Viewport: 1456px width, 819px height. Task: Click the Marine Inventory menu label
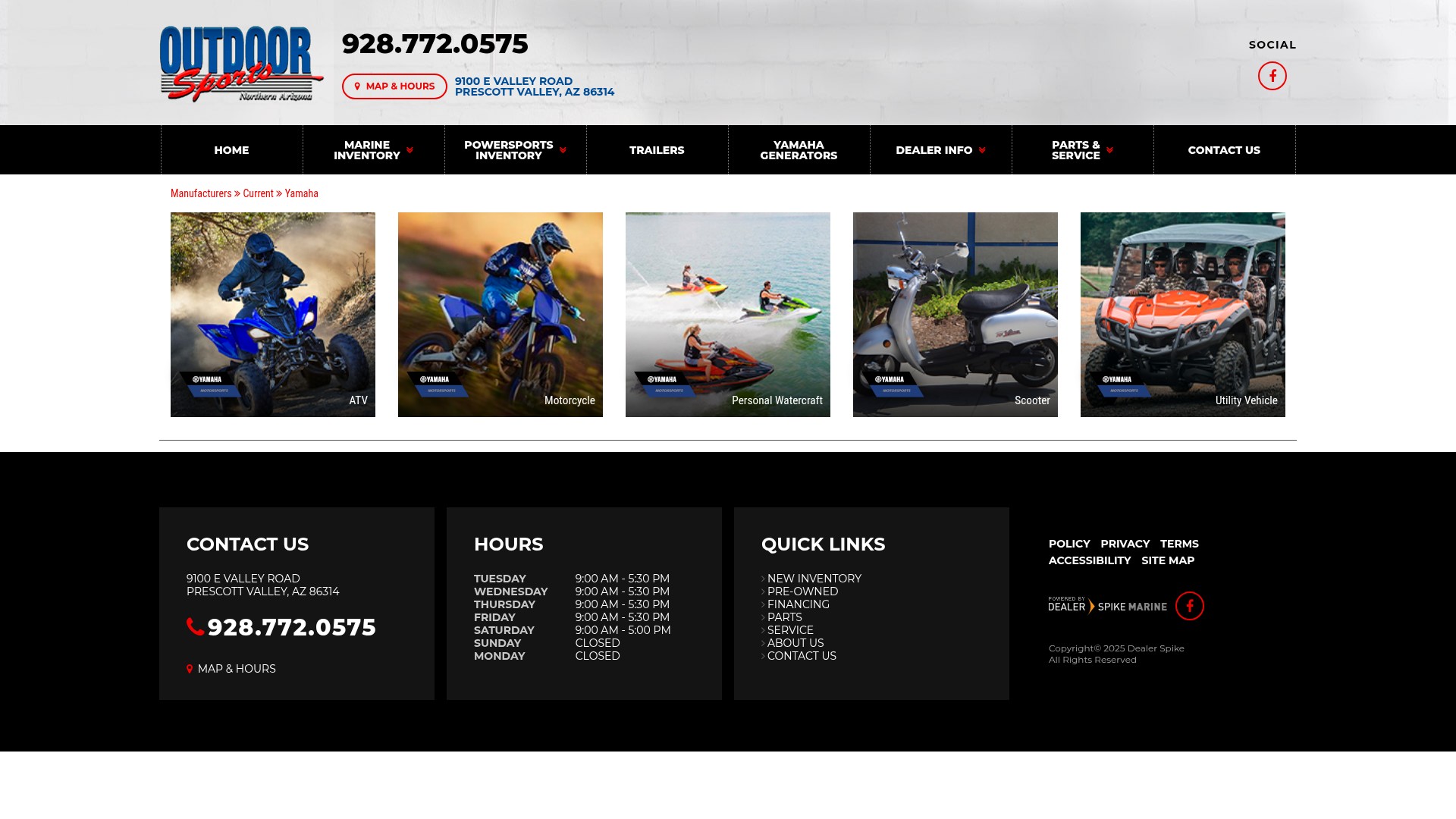click(367, 150)
